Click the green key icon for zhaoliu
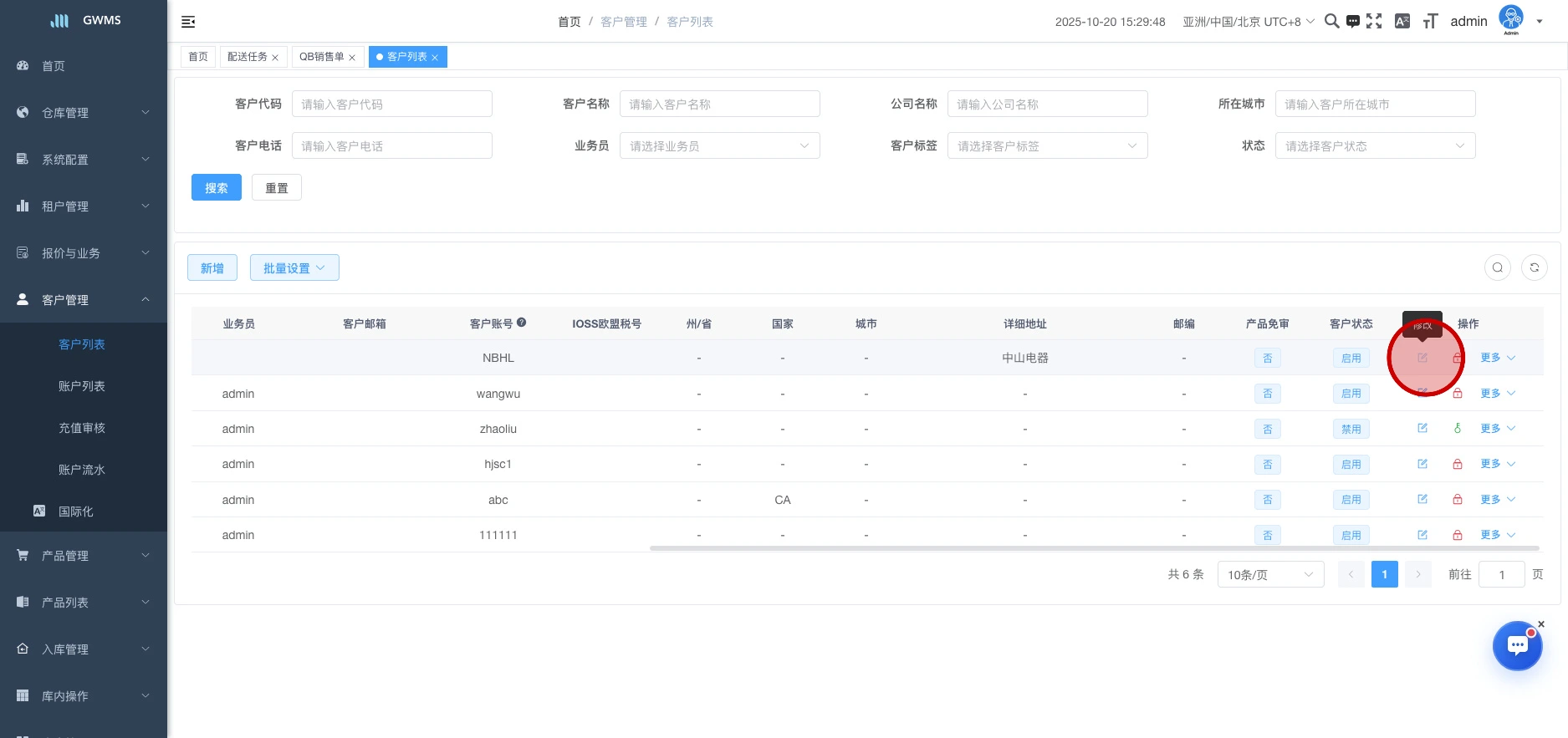The width and height of the screenshot is (1568, 738). click(1457, 428)
